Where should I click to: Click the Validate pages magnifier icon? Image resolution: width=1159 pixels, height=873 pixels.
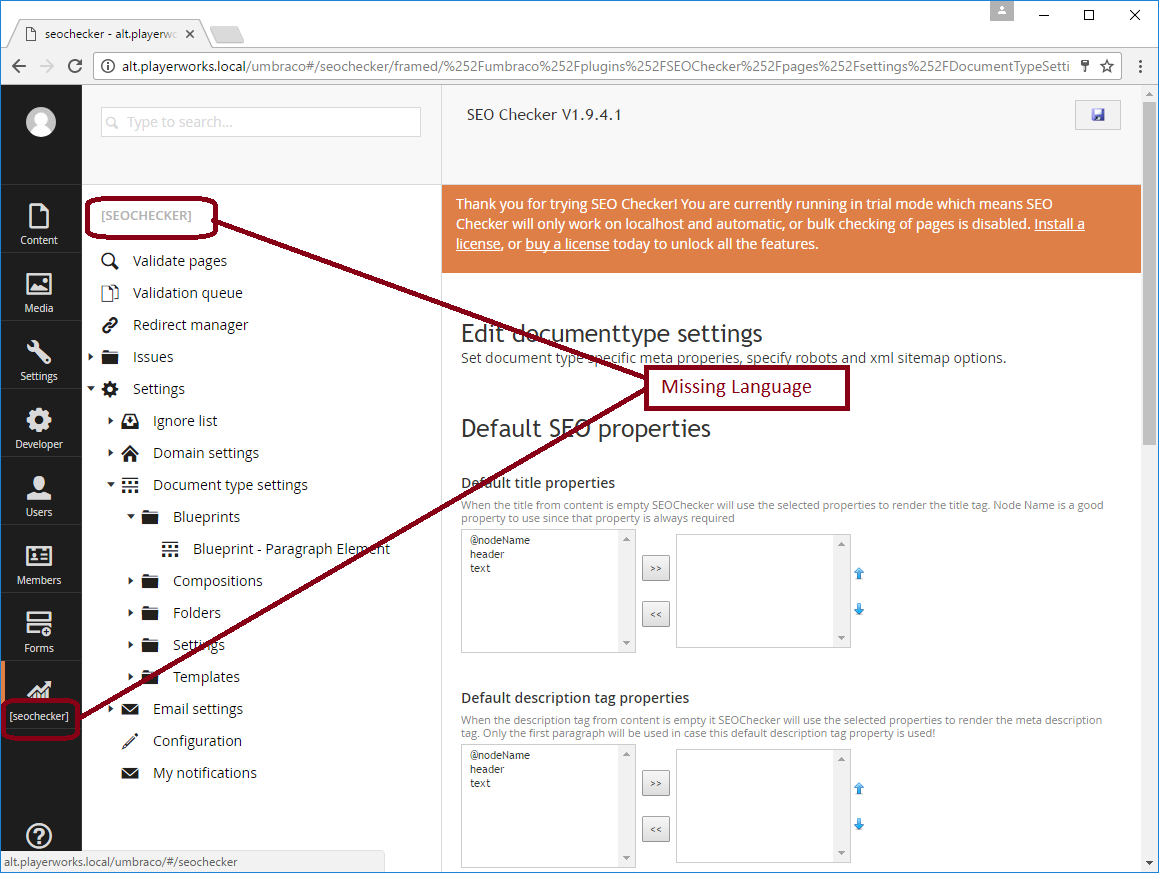pyautogui.click(x=109, y=261)
